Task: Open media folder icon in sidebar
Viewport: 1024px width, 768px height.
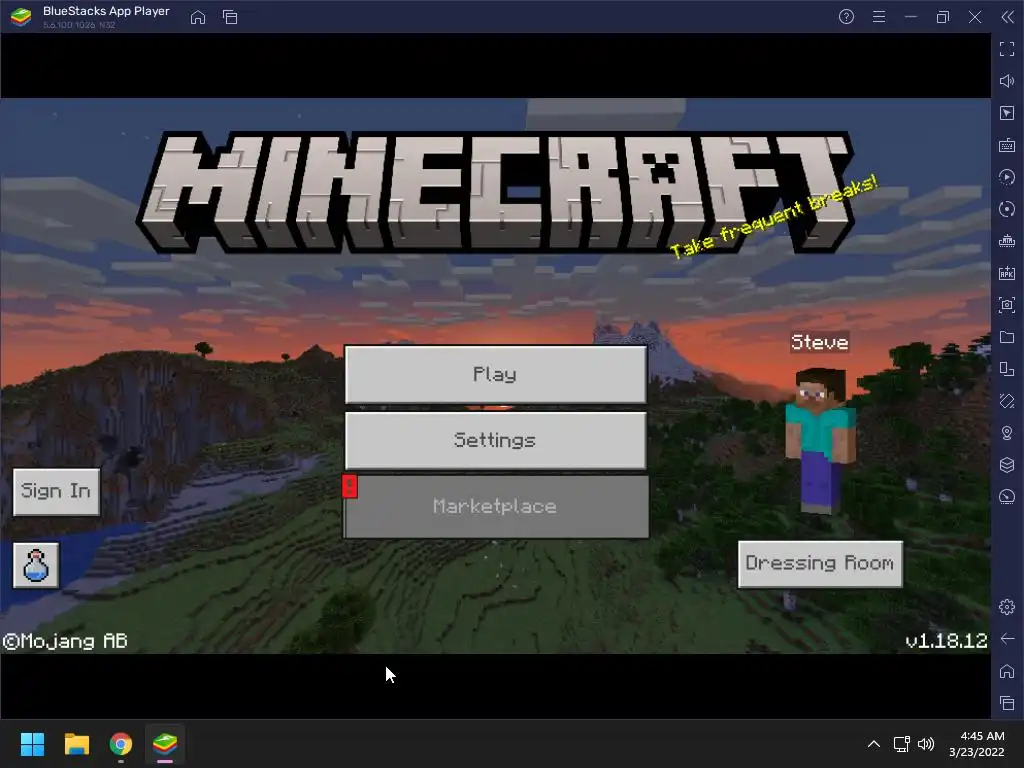Action: click(x=1007, y=337)
